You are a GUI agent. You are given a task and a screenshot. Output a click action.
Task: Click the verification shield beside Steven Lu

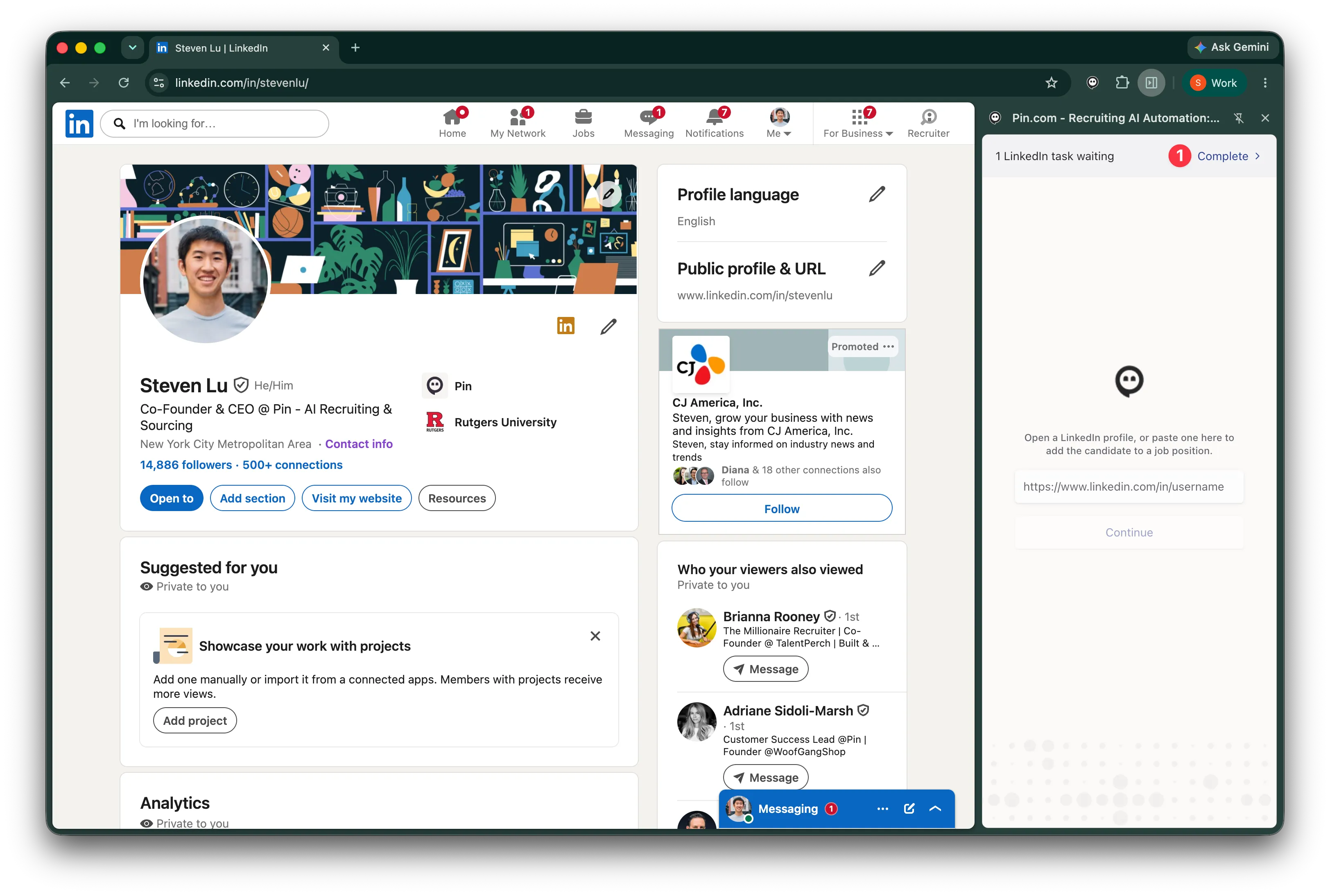[x=241, y=385]
